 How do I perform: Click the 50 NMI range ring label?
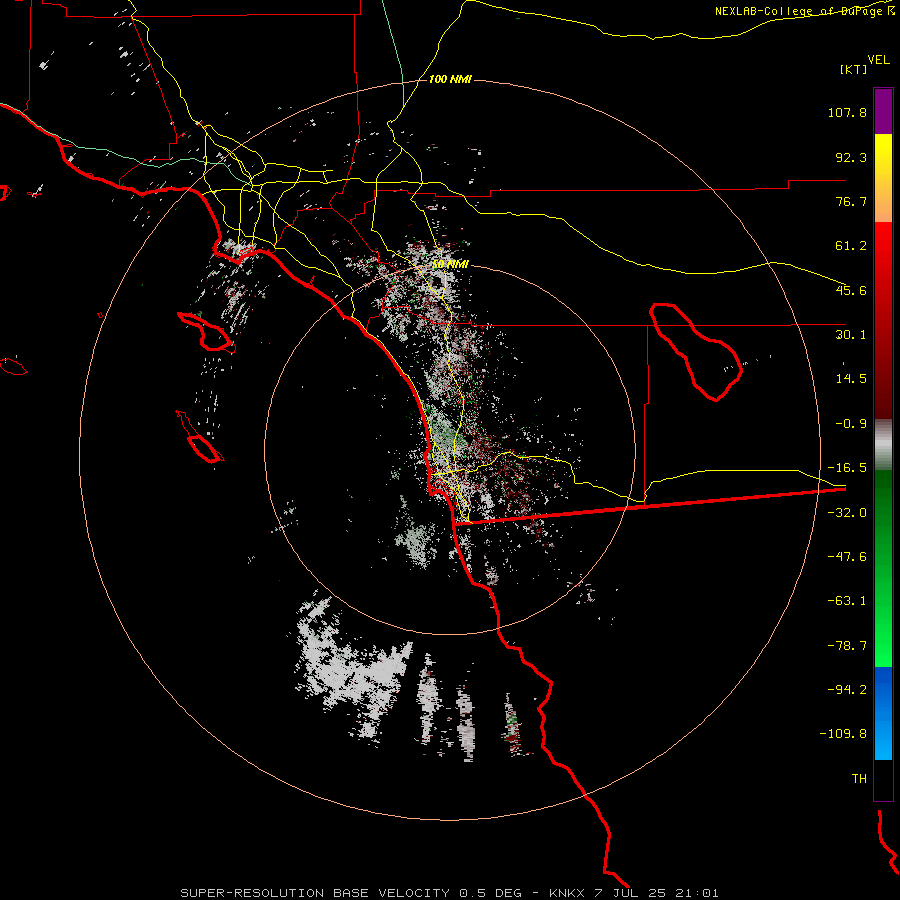coord(450,265)
